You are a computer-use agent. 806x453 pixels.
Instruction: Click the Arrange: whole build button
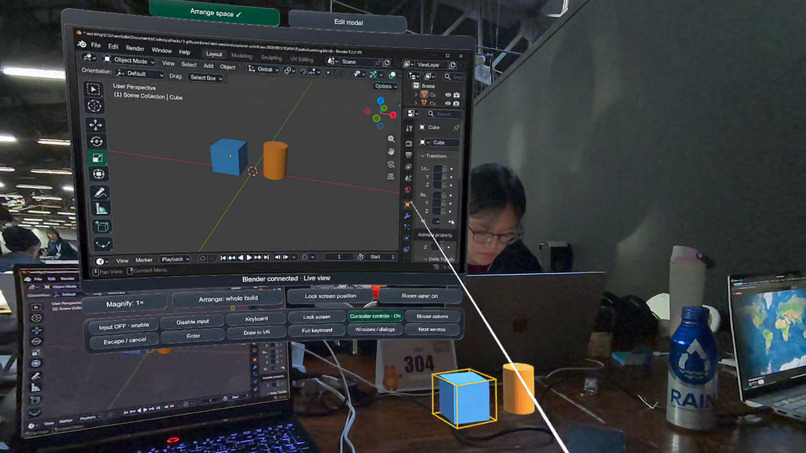tap(228, 299)
